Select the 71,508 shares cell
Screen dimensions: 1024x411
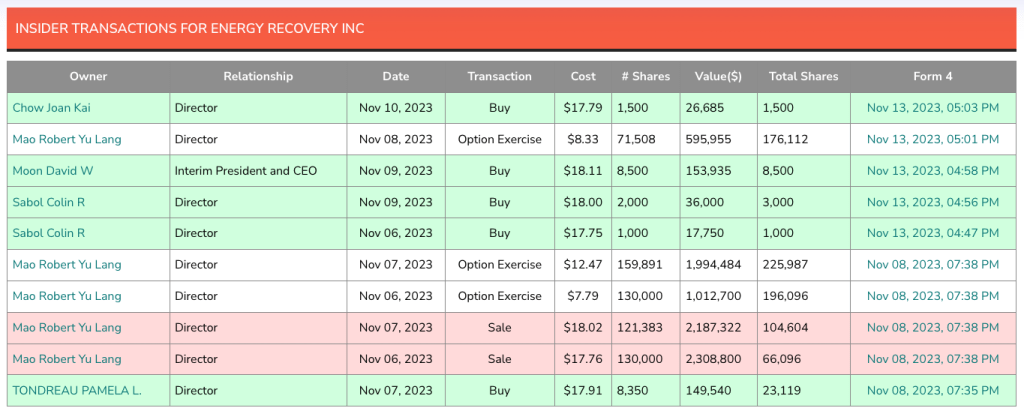646,139
